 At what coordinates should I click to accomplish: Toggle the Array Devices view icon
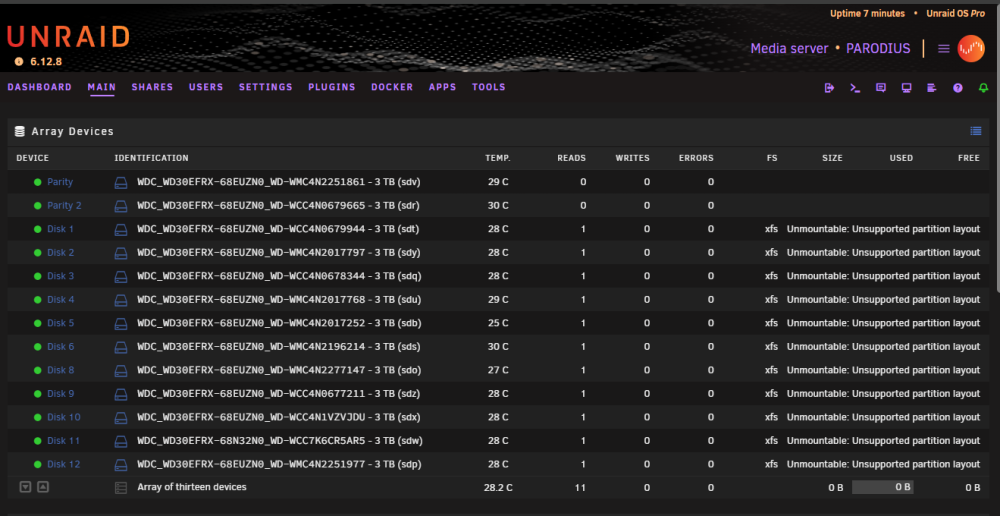pyautogui.click(x=976, y=131)
